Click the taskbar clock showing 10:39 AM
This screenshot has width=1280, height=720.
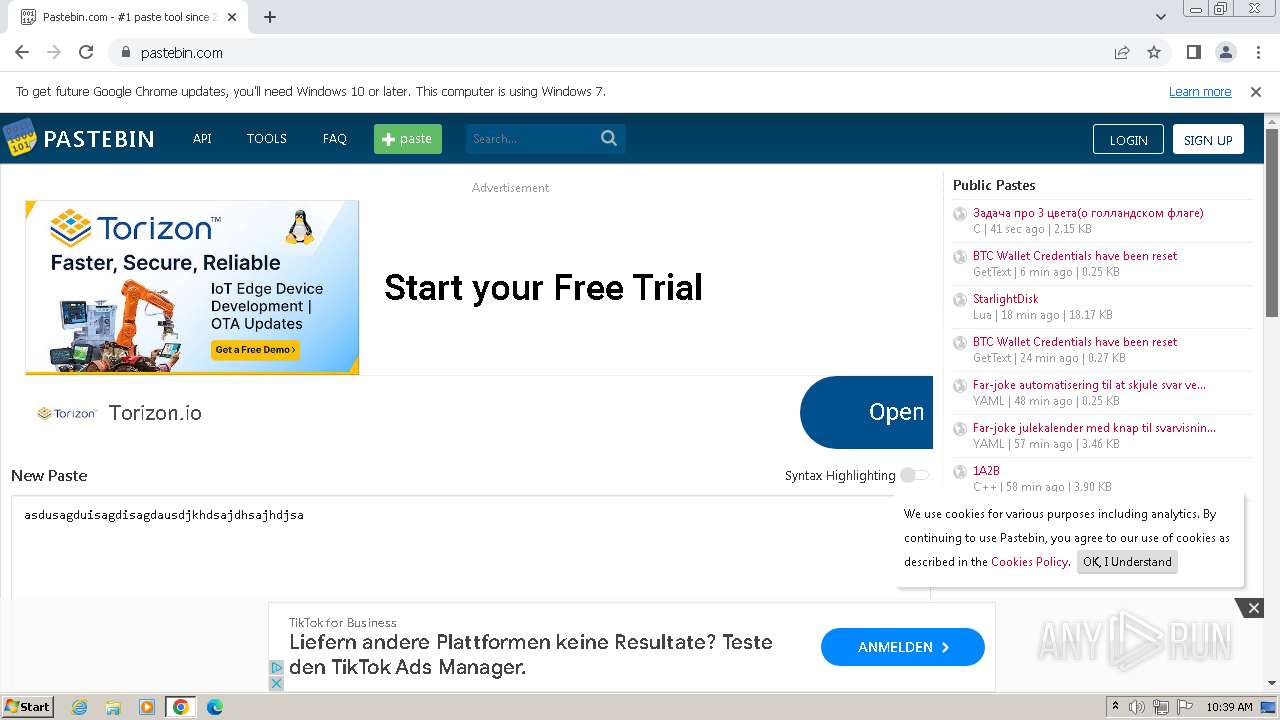tap(1229, 707)
